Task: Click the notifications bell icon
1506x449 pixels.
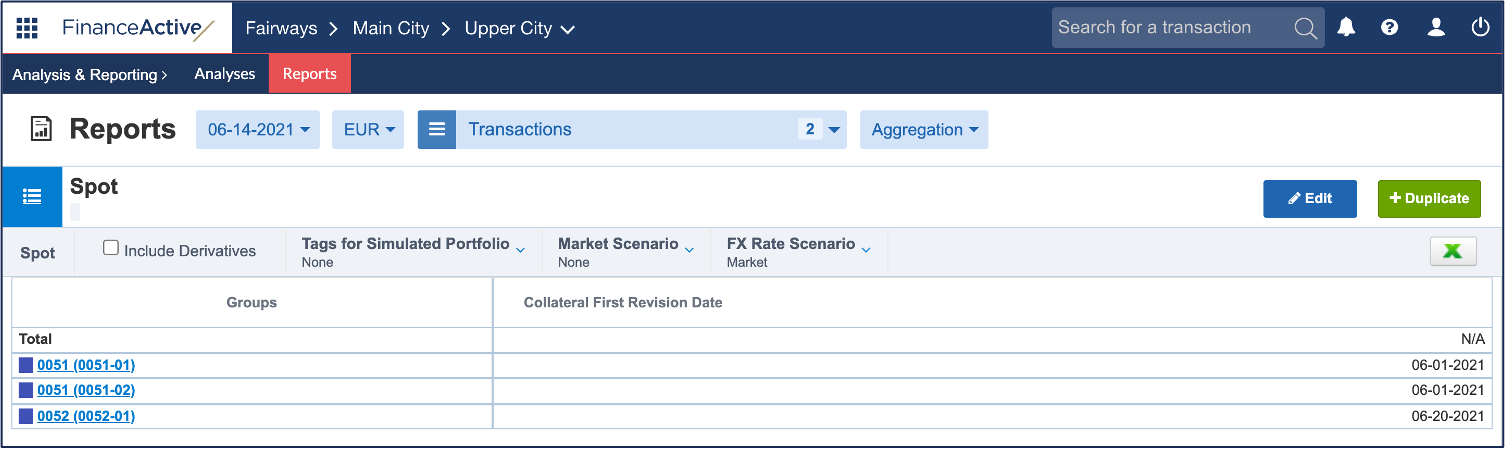Action: (x=1347, y=27)
